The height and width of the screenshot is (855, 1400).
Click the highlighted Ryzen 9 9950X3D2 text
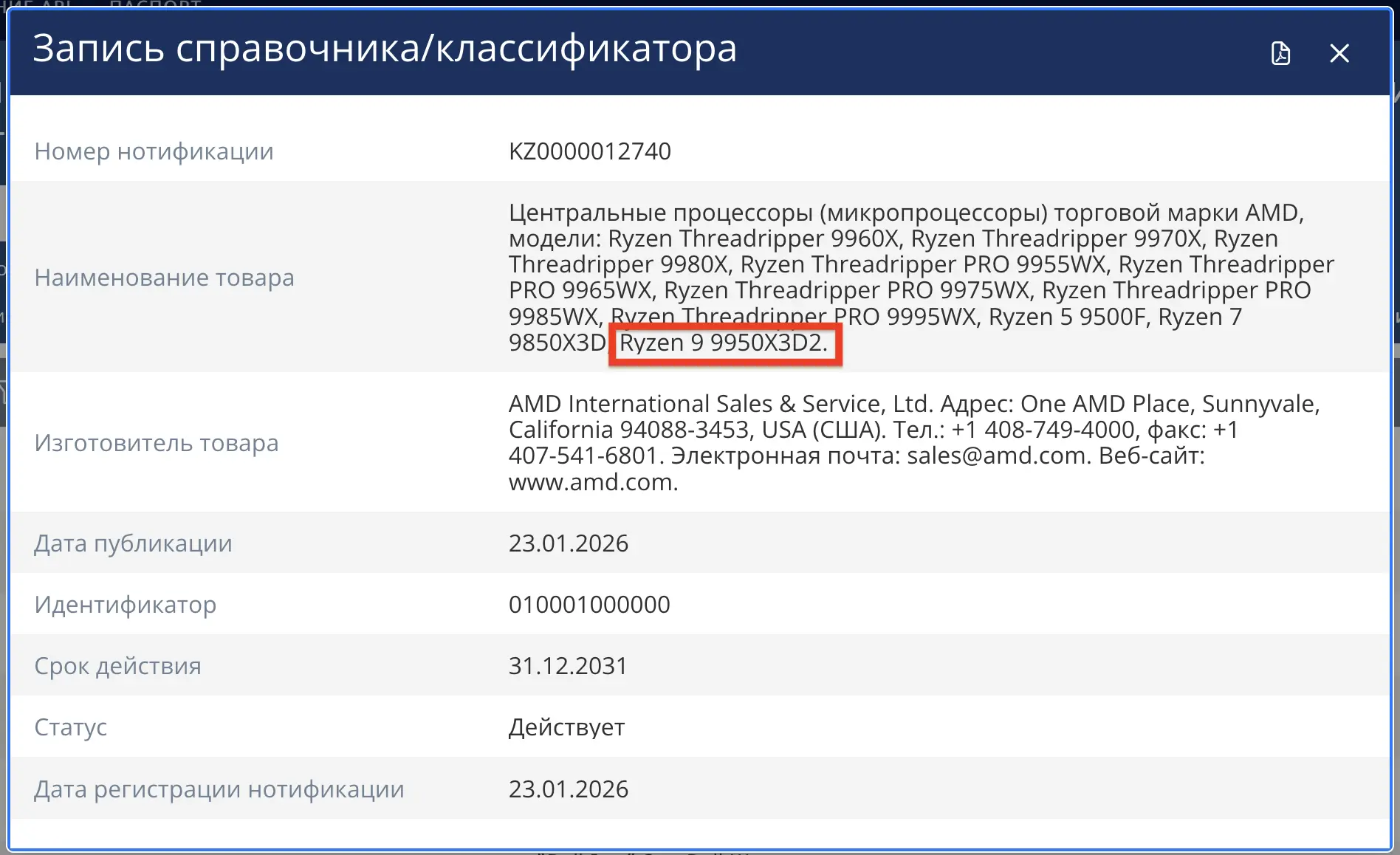[723, 343]
